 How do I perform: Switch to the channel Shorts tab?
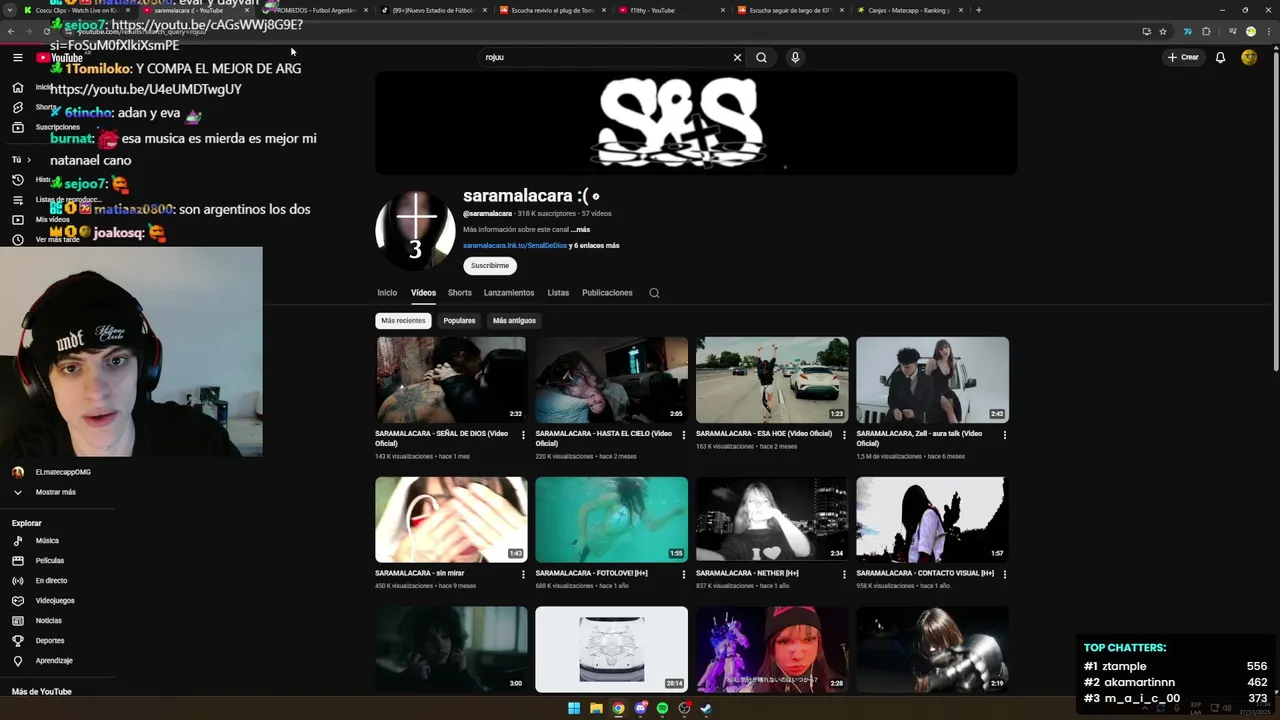[x=460, y=293]
